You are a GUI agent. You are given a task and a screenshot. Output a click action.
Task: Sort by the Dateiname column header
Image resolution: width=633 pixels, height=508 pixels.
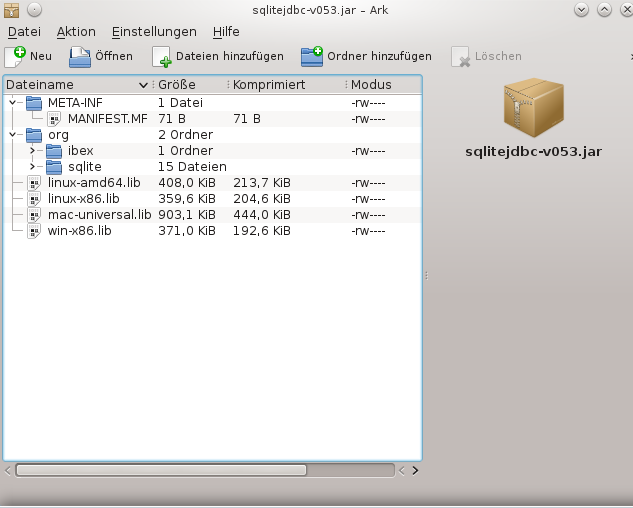[x=78, y=85]
